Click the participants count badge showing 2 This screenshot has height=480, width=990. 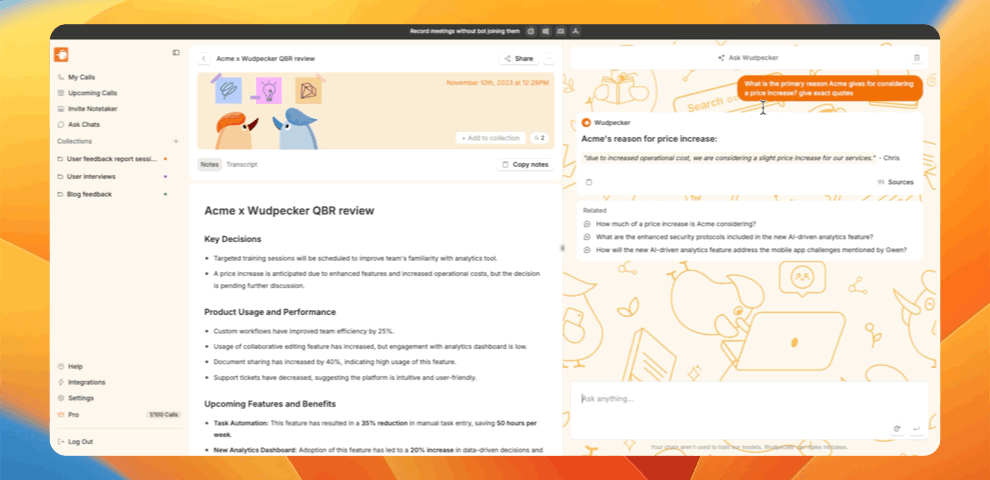point(539,138)
